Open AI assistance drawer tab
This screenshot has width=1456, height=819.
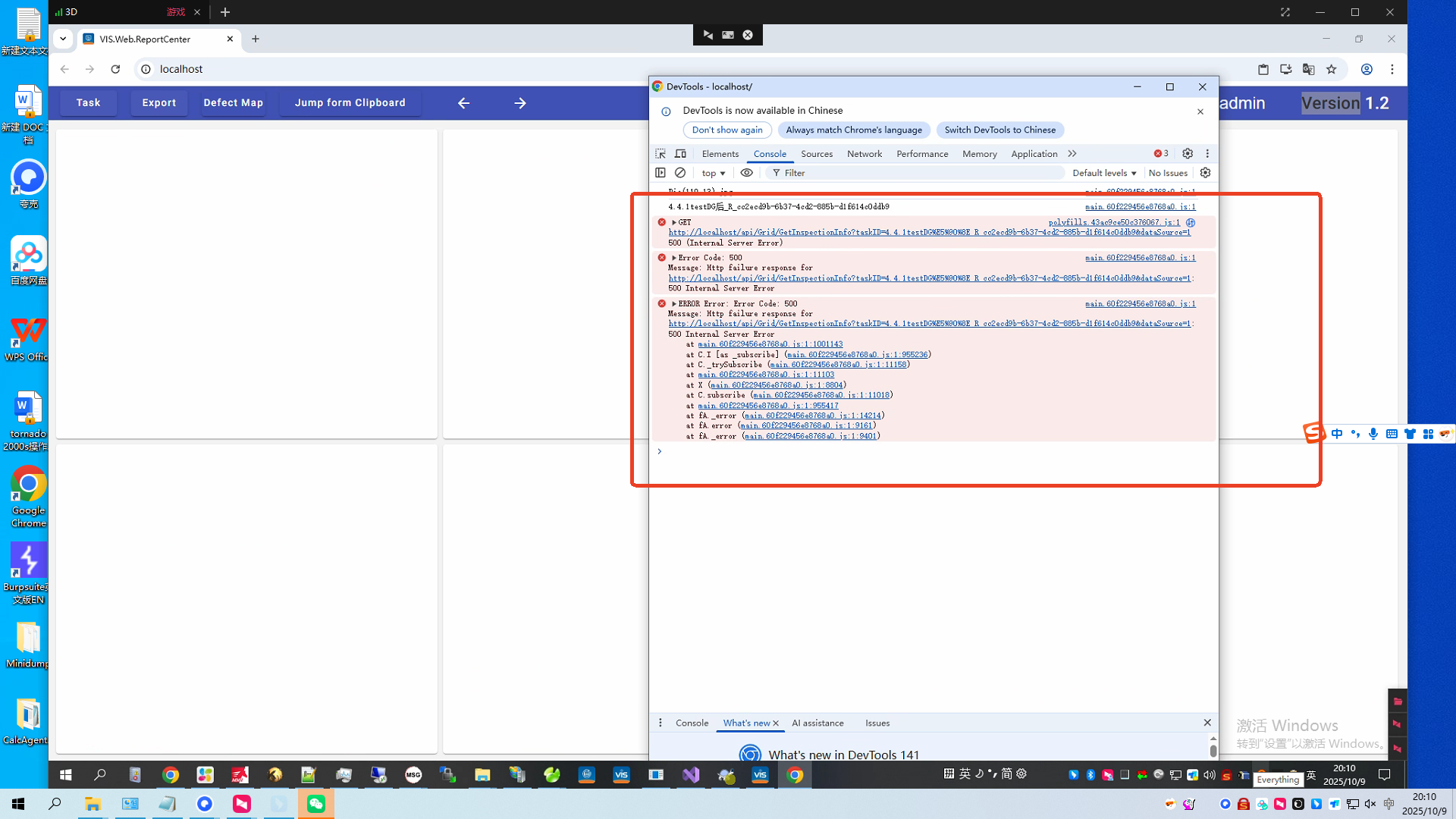[x=817, y=723]
